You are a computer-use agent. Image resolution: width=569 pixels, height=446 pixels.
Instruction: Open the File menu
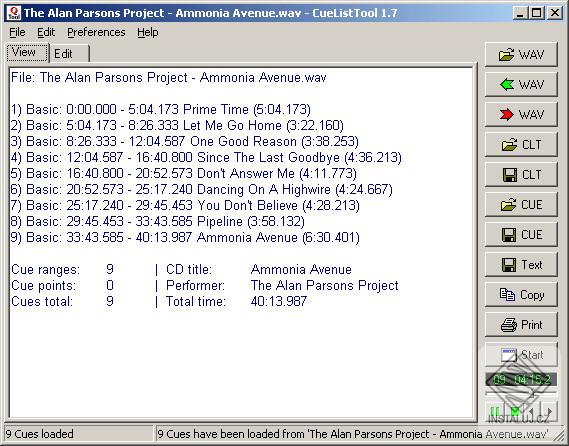pos(17,32)
